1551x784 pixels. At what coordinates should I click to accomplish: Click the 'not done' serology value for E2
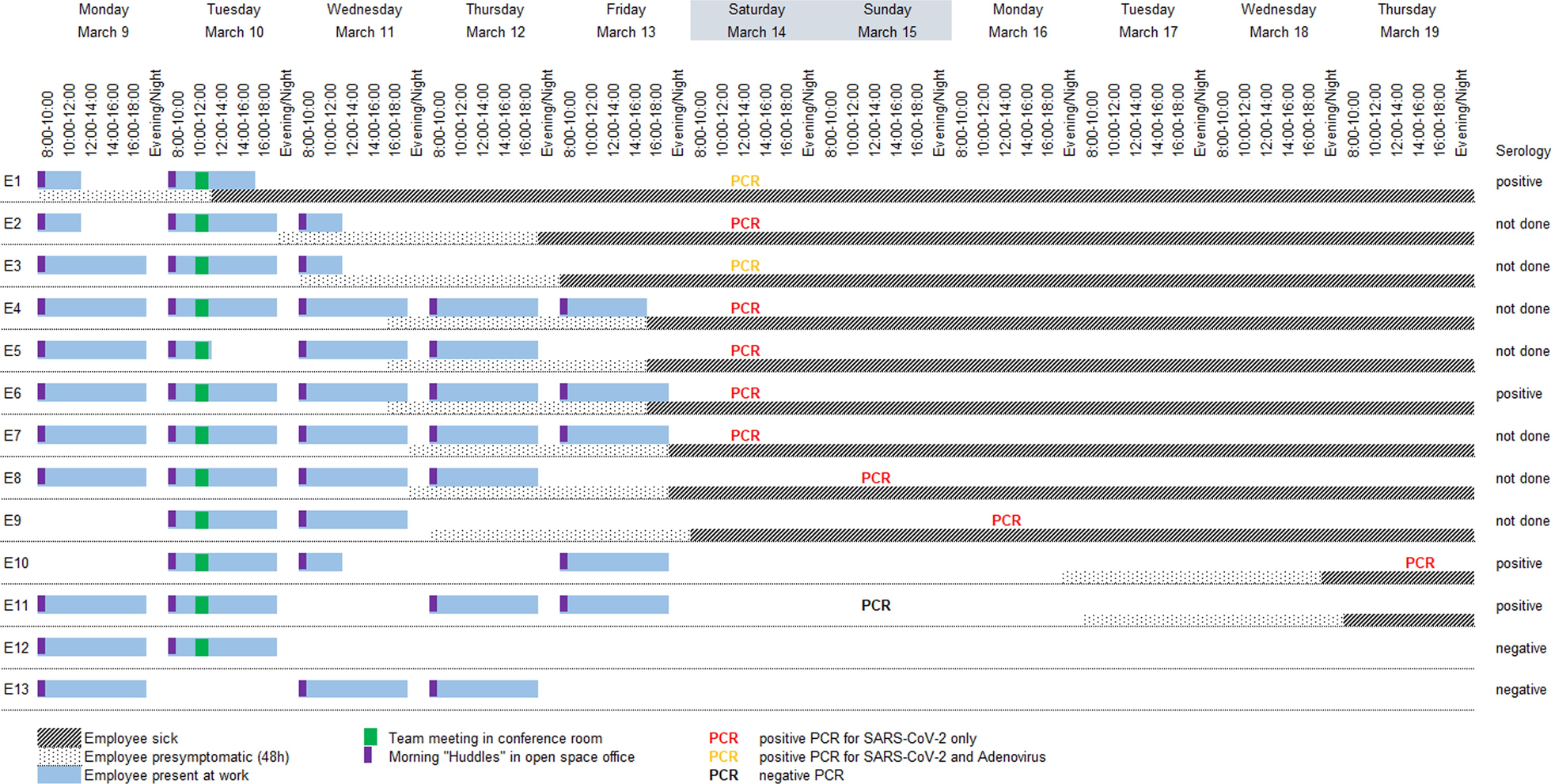pyautogui.click(x=1523, y=224)
